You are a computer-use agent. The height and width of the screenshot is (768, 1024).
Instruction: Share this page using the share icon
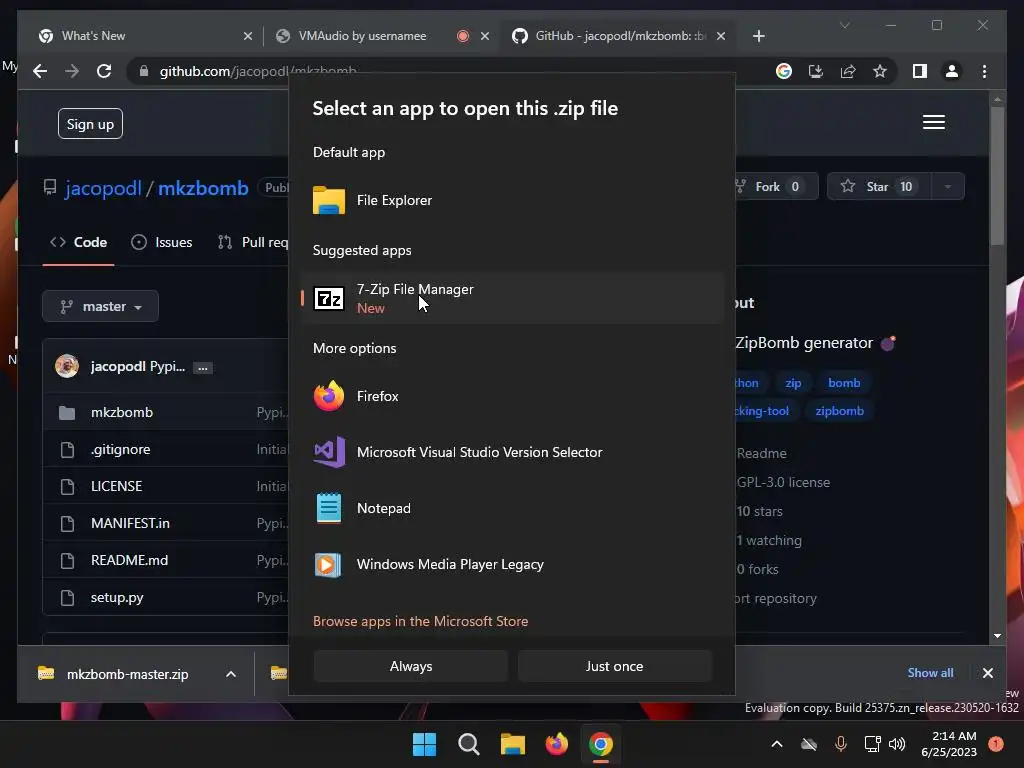coord(848,71)
